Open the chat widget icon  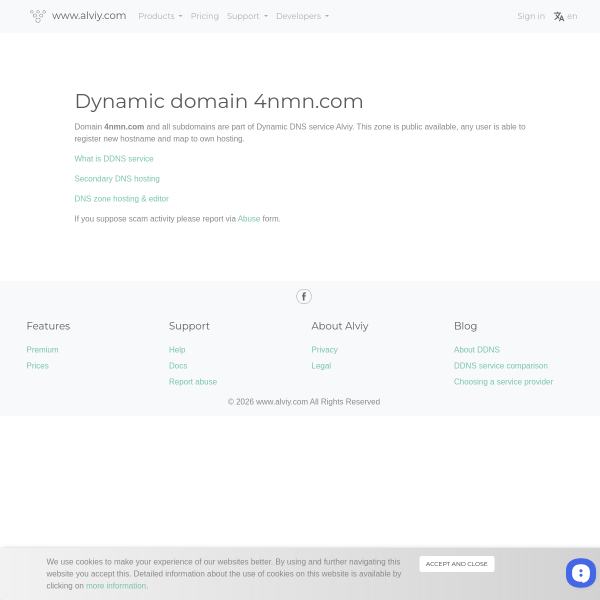point(580,573)
